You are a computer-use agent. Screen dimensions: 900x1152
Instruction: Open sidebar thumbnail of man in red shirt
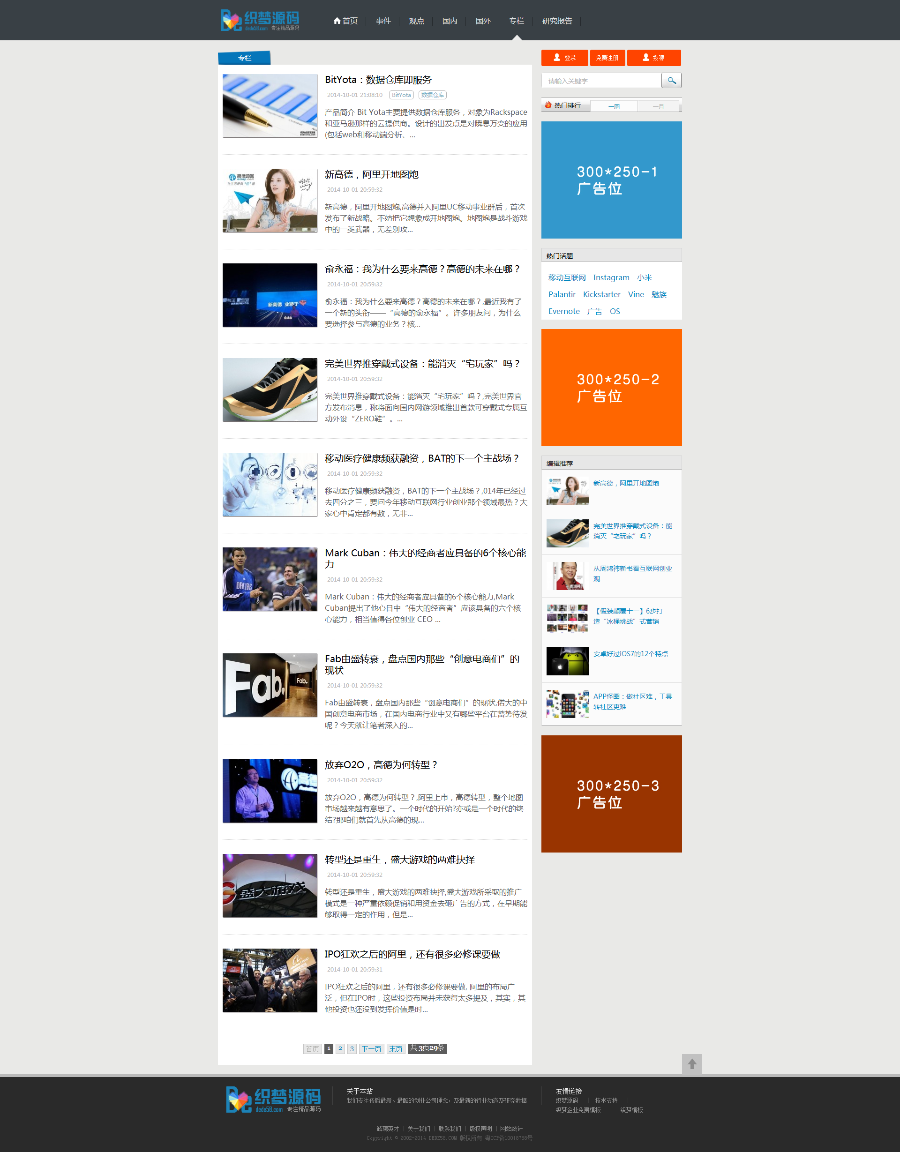[x=567, y=576]
